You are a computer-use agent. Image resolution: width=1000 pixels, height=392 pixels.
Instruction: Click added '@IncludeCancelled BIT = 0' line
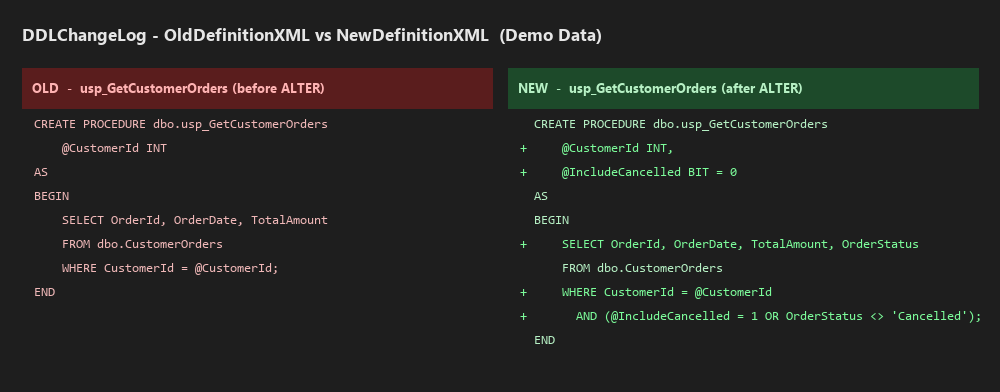649,172
